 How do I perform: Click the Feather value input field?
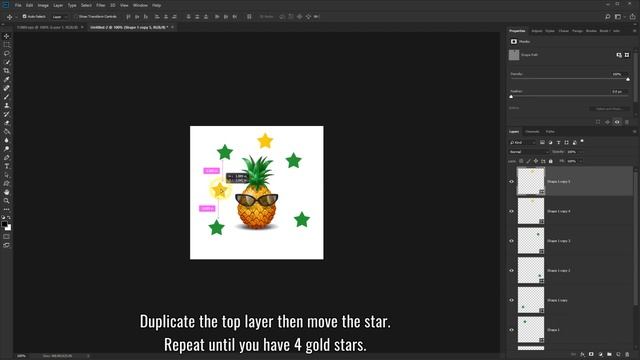pyautogui.click(x=619, y=91)
